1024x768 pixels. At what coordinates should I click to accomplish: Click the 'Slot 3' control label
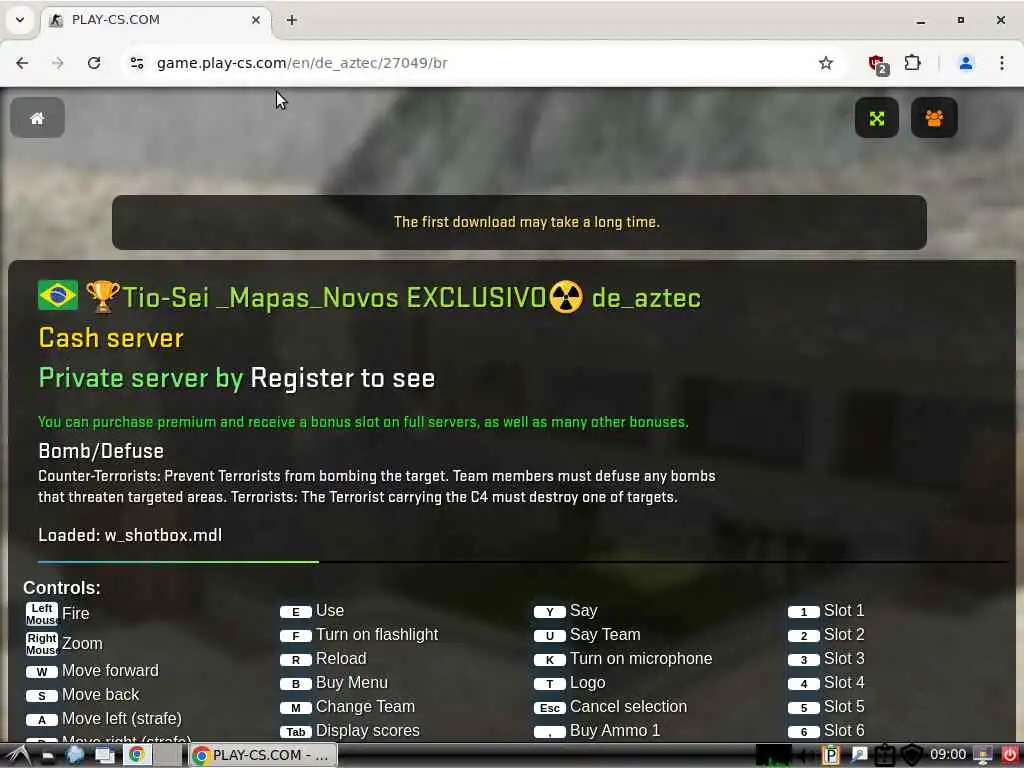point(844,659)
